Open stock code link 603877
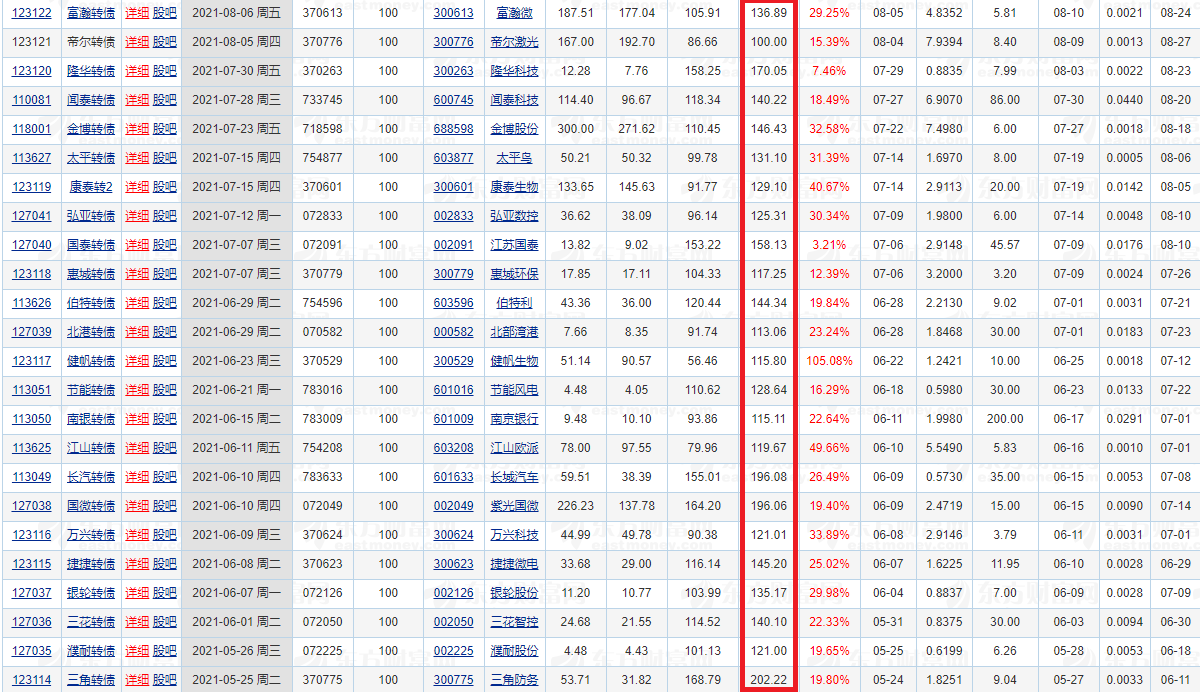This screenshot has height=692, width=1200. pos(454,158)
